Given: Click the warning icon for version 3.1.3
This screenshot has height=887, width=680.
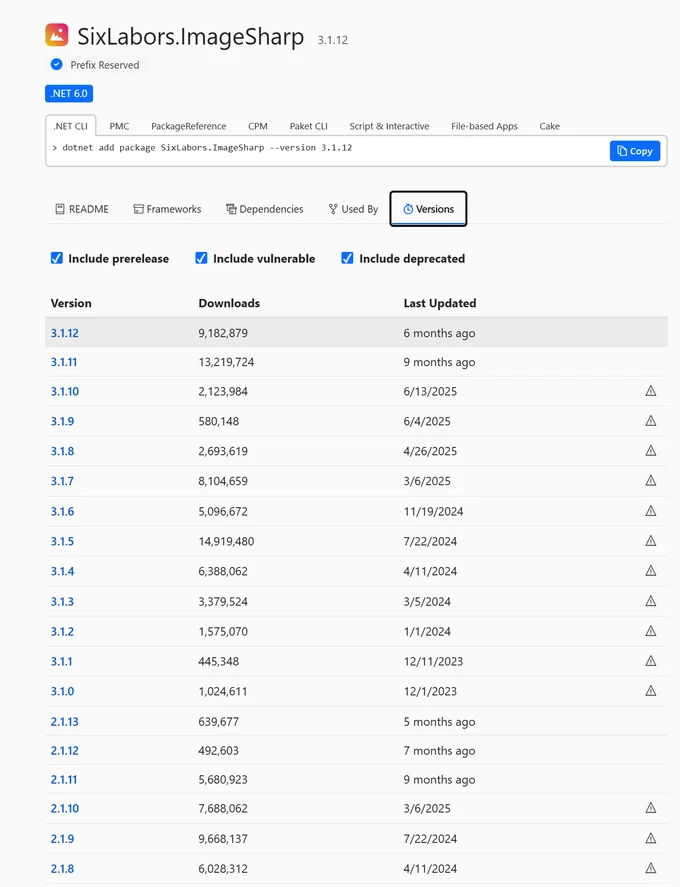Looking at the screenshot, I should click(x=651, y=601).
